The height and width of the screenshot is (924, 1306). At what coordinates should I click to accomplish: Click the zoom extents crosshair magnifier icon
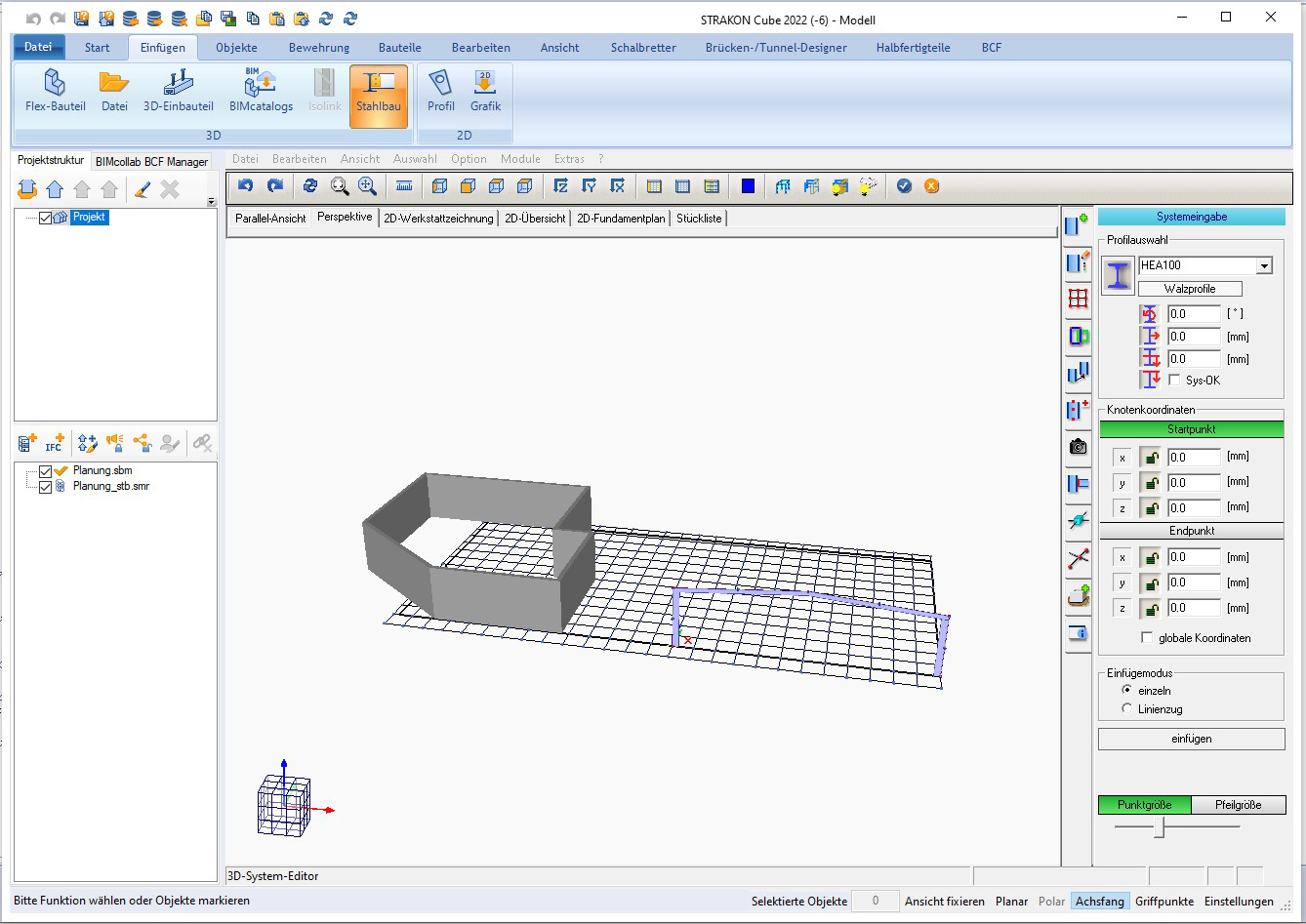(x=367, y=186)
